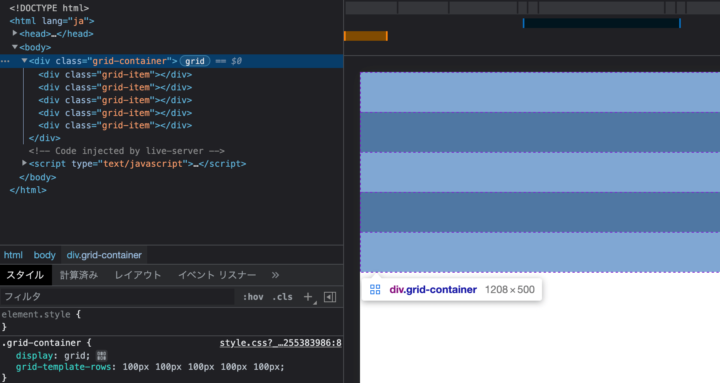Switch to the イベント リスナー tab
The width and height of the screenshot is (720, 383).
tap(217, 275)
